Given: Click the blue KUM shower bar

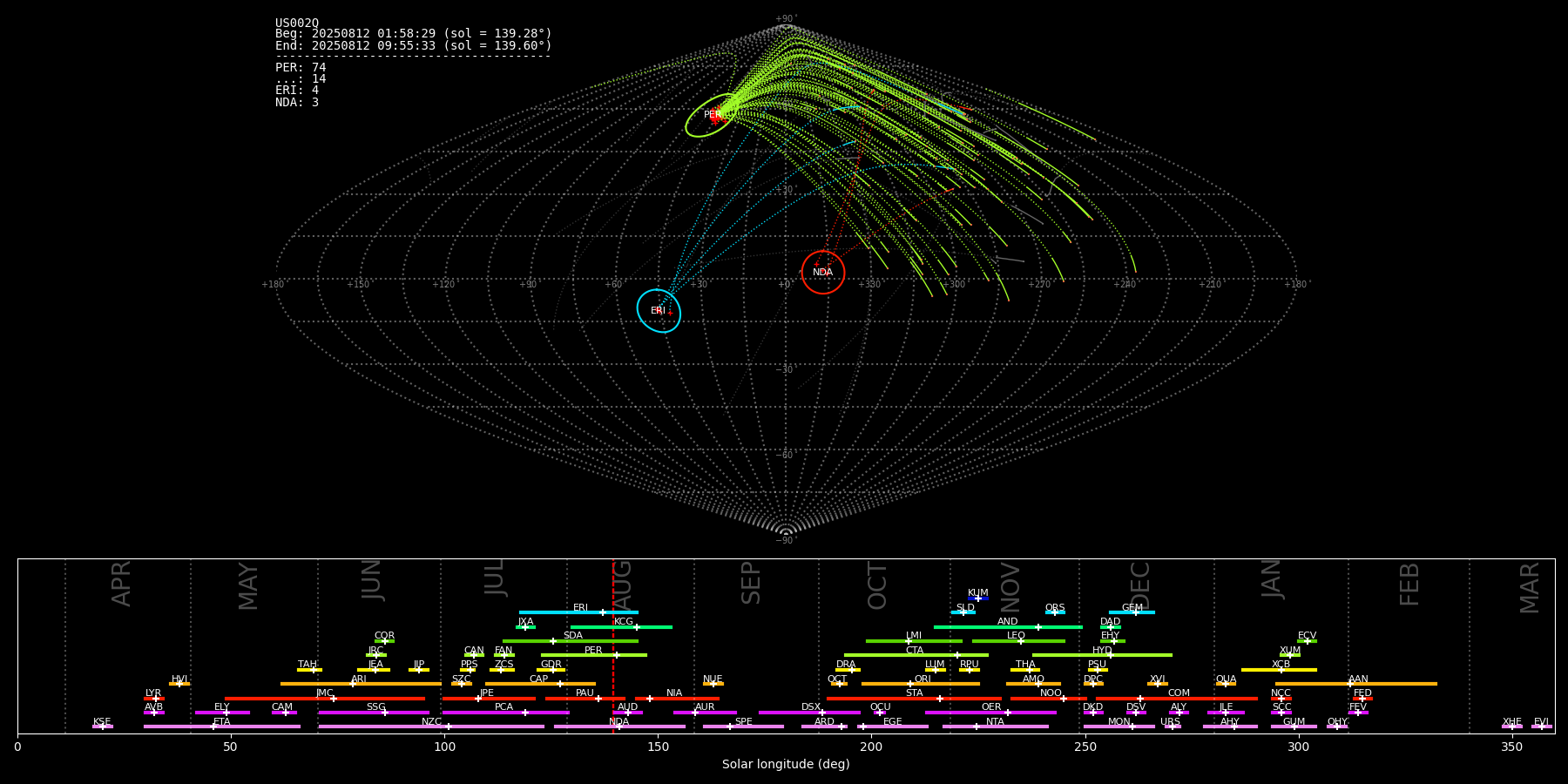Looking at the screenshot, I should [x=978, y=598].
